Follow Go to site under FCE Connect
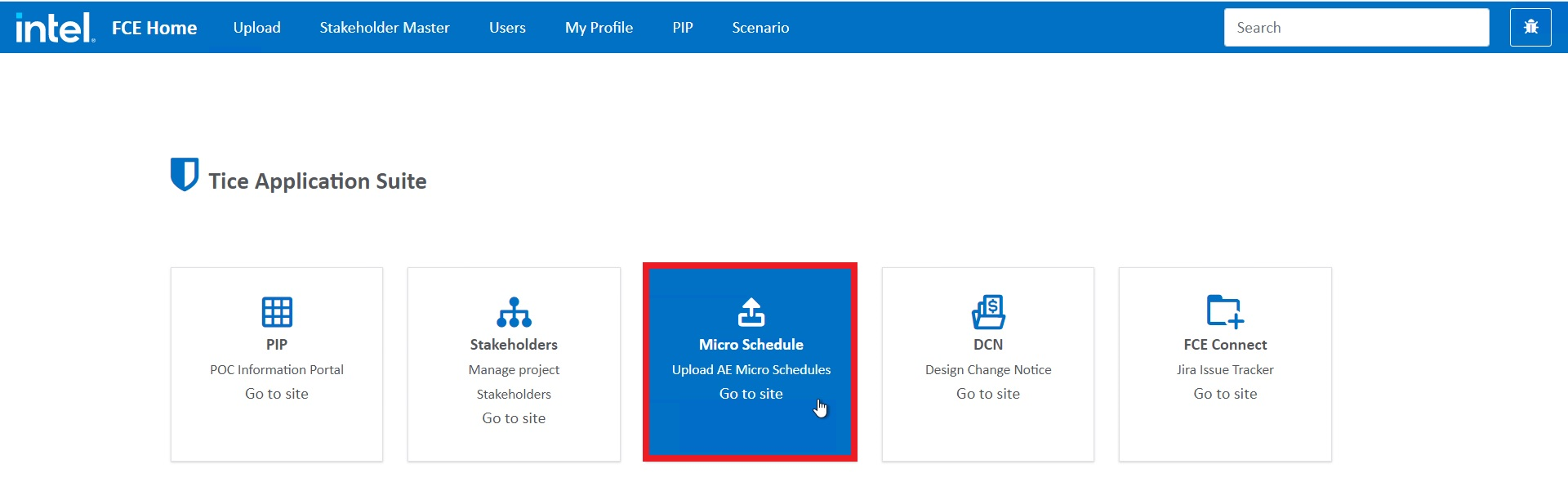 click(1225, 394)
